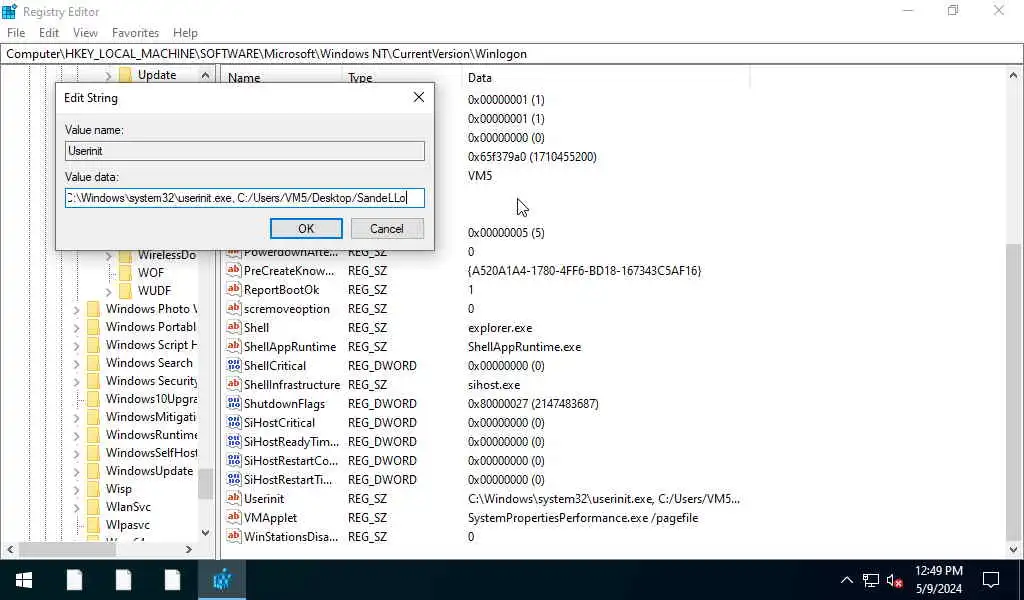The image size is (1024, 600).
Task: Expand the WindowsUpdate tree node
Action: 76,471
